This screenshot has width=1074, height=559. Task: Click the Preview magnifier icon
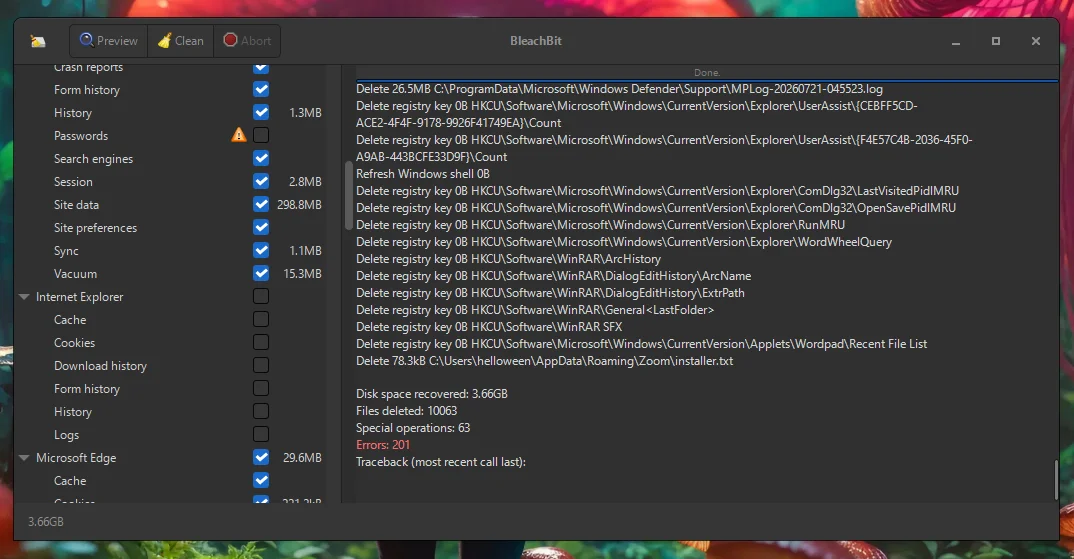click(86, 40)
